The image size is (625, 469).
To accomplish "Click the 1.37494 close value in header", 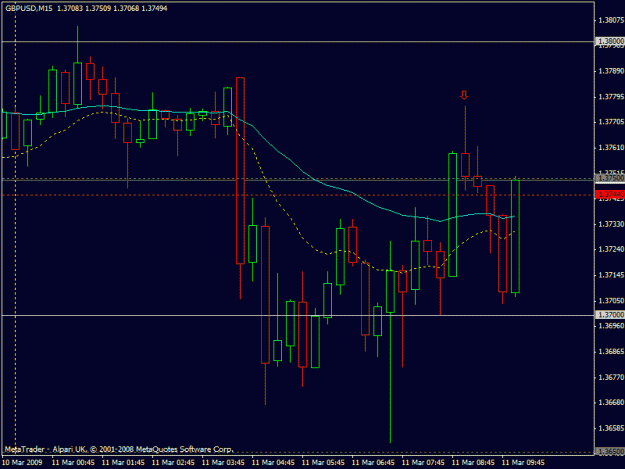I will pos(155,8).
